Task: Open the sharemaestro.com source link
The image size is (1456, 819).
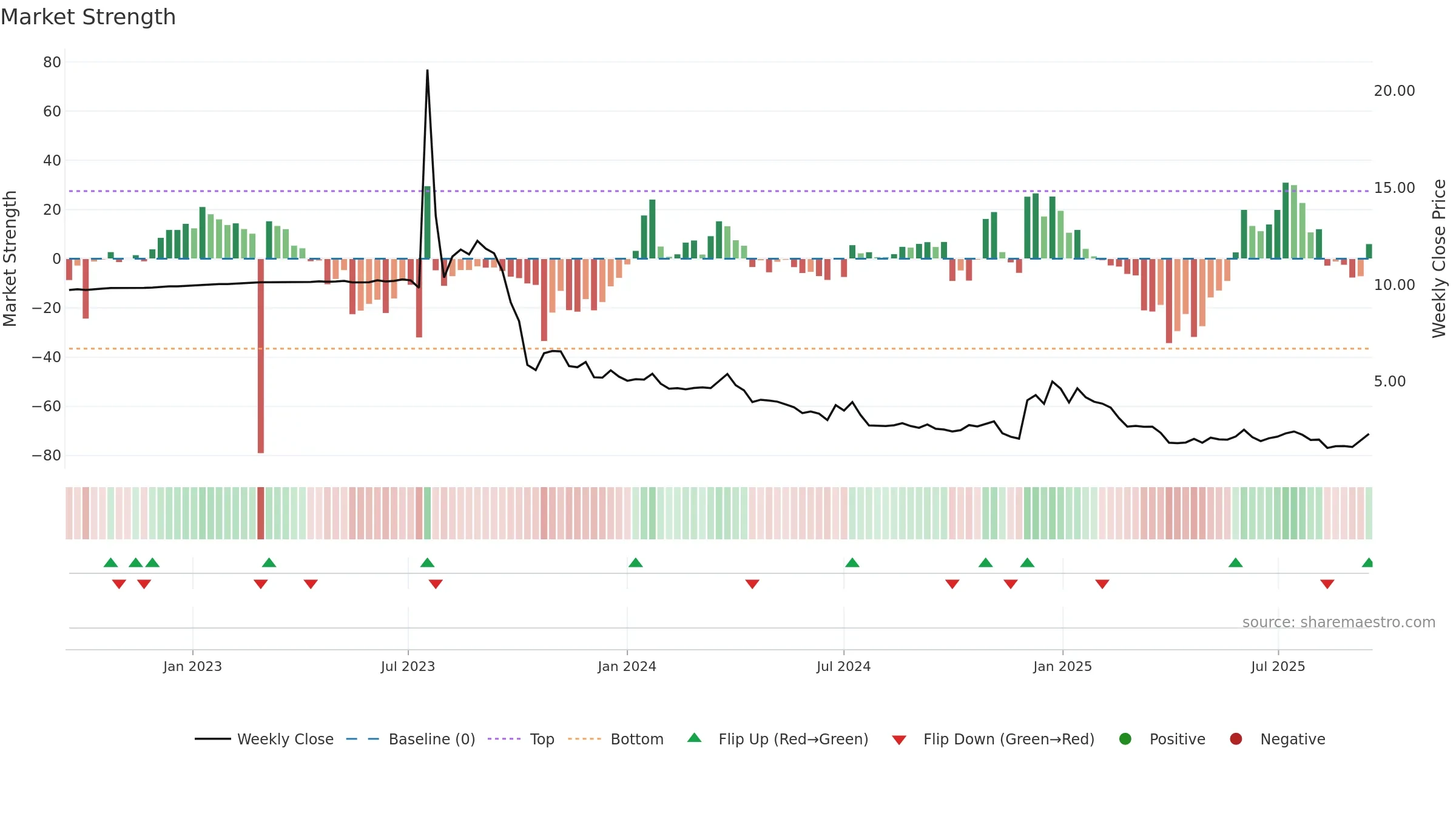Action: [x=1339, y=622]
